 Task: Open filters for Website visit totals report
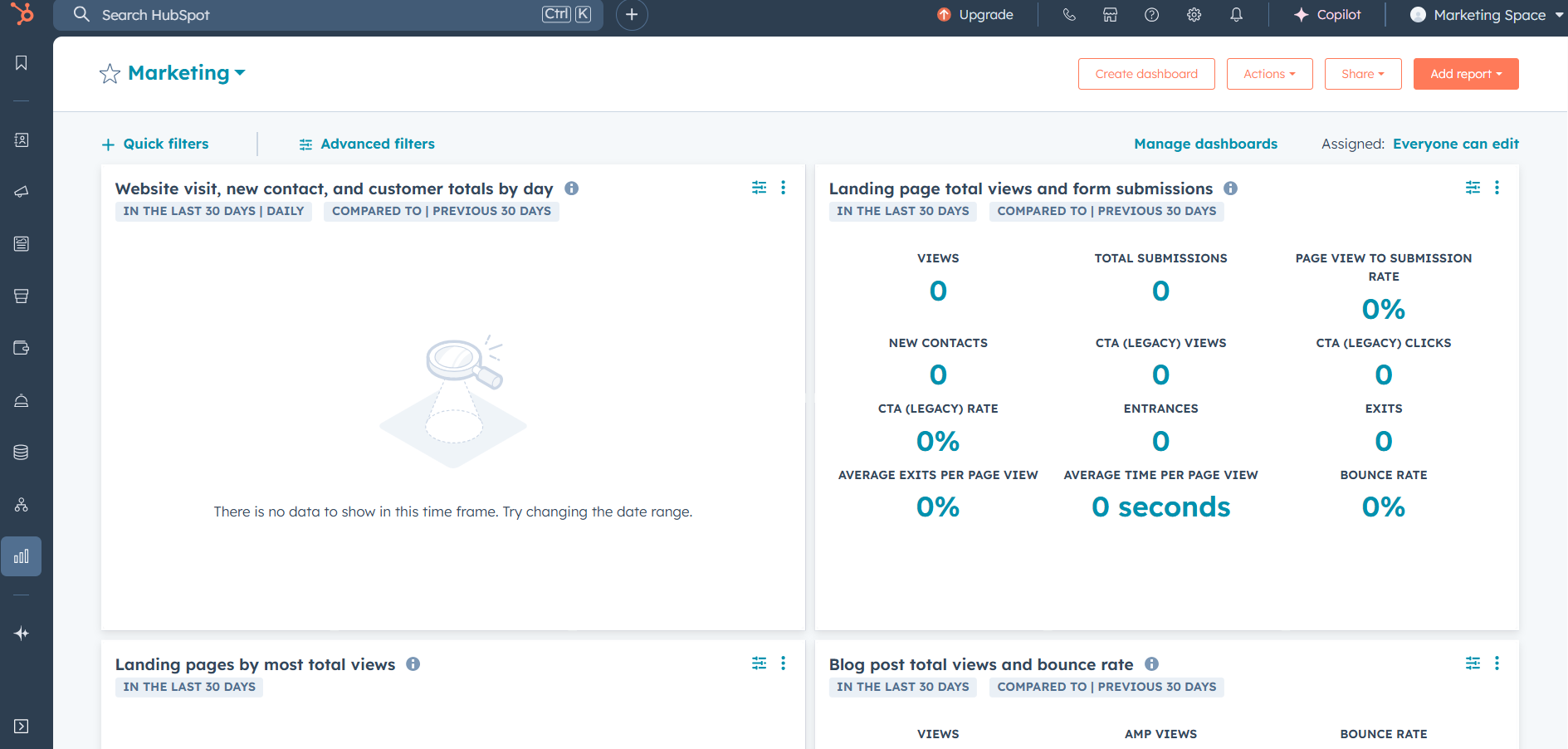759,188
